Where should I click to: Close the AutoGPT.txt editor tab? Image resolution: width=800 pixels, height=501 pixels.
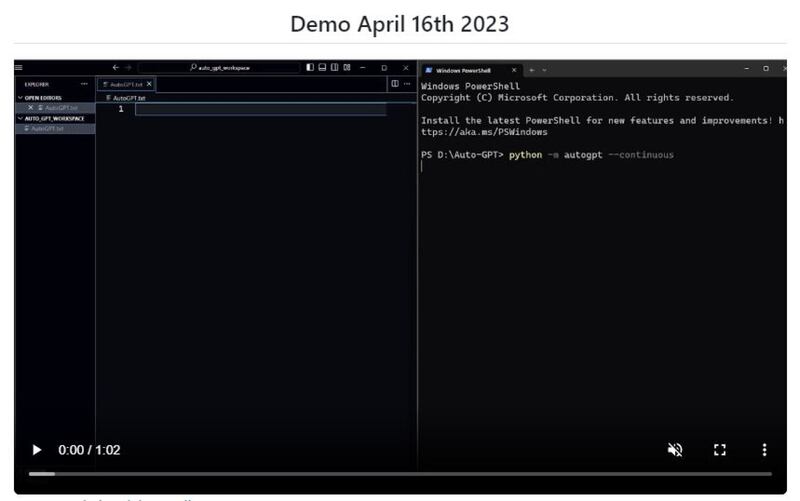point(149,84)
